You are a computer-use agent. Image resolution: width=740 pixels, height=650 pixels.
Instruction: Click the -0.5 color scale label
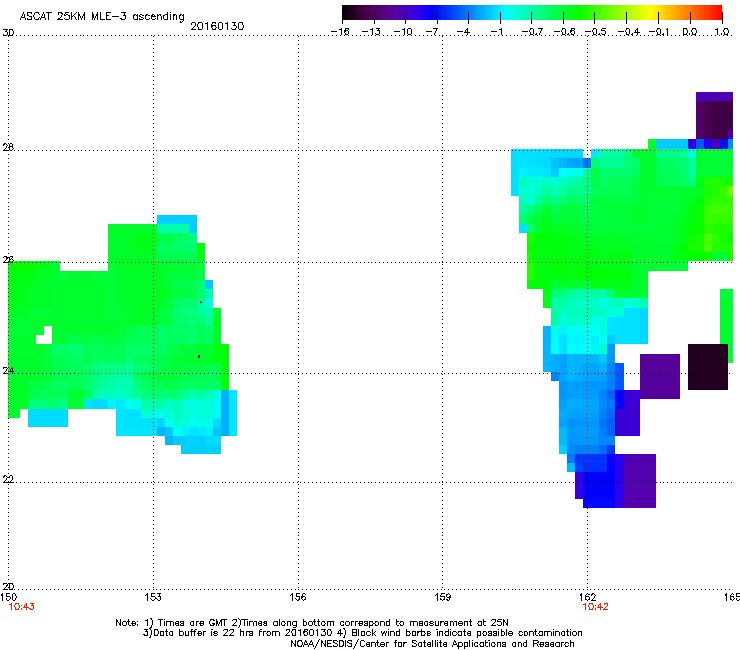(596, 32)
